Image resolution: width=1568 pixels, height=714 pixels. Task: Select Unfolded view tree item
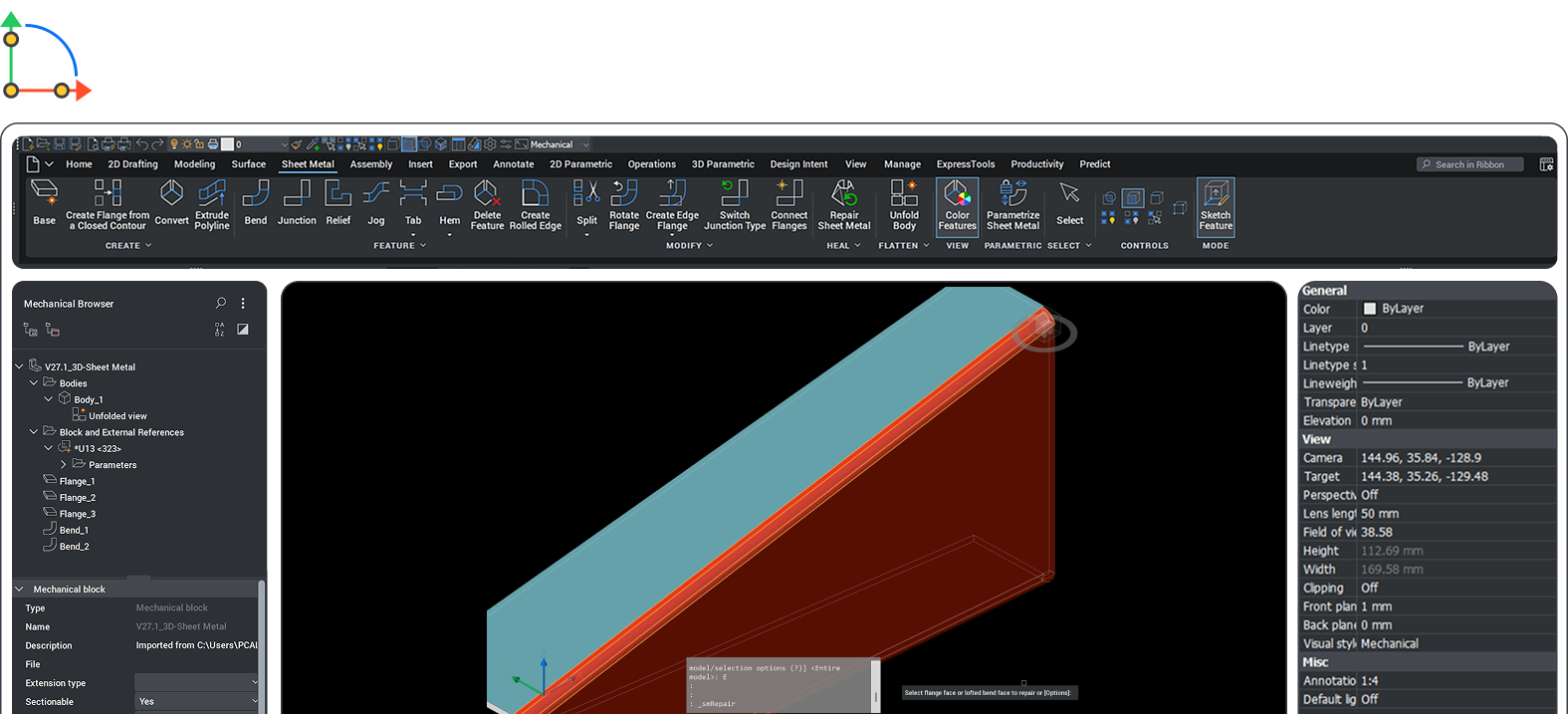click(x=110, y=415)
